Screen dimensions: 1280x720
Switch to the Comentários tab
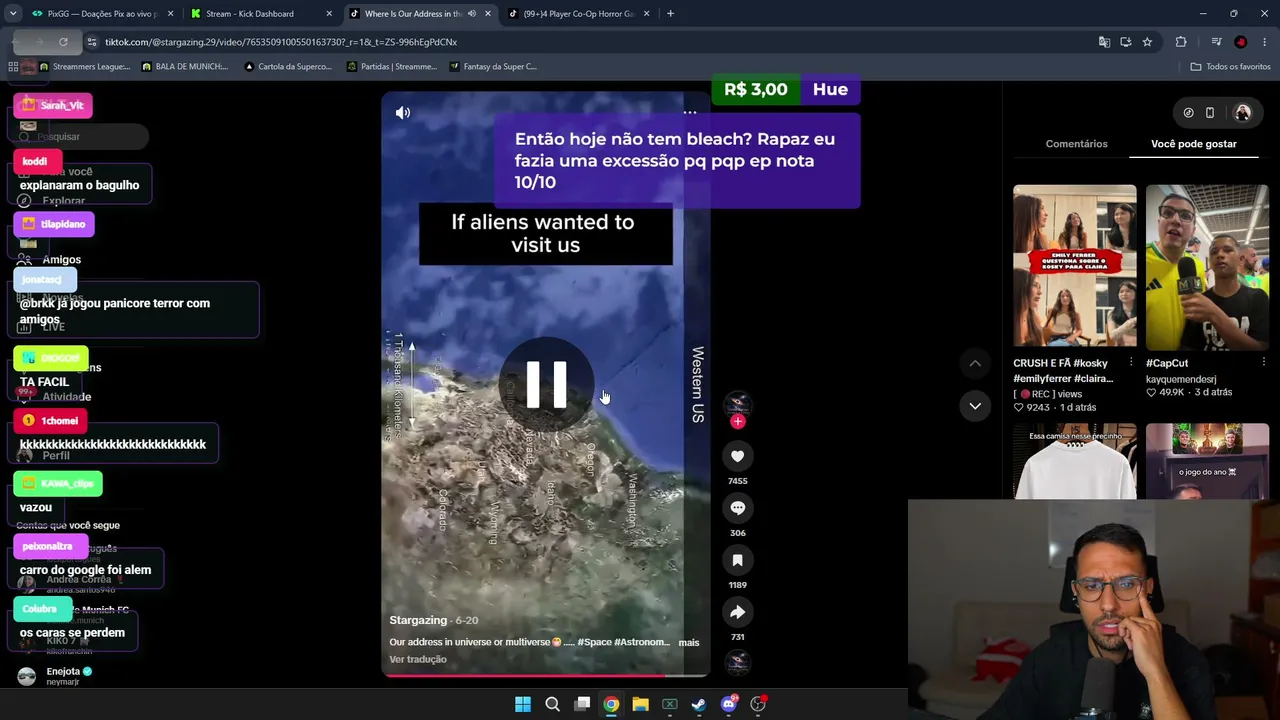point(1076,144)
